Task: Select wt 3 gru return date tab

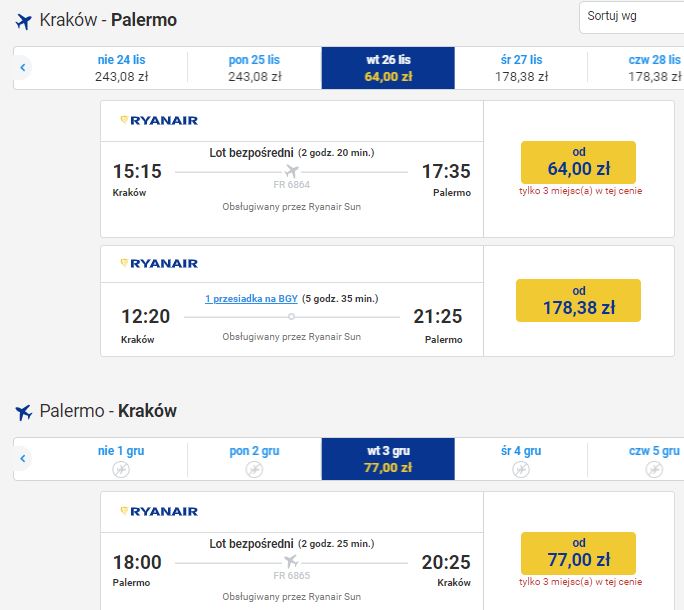Action: 388,459
